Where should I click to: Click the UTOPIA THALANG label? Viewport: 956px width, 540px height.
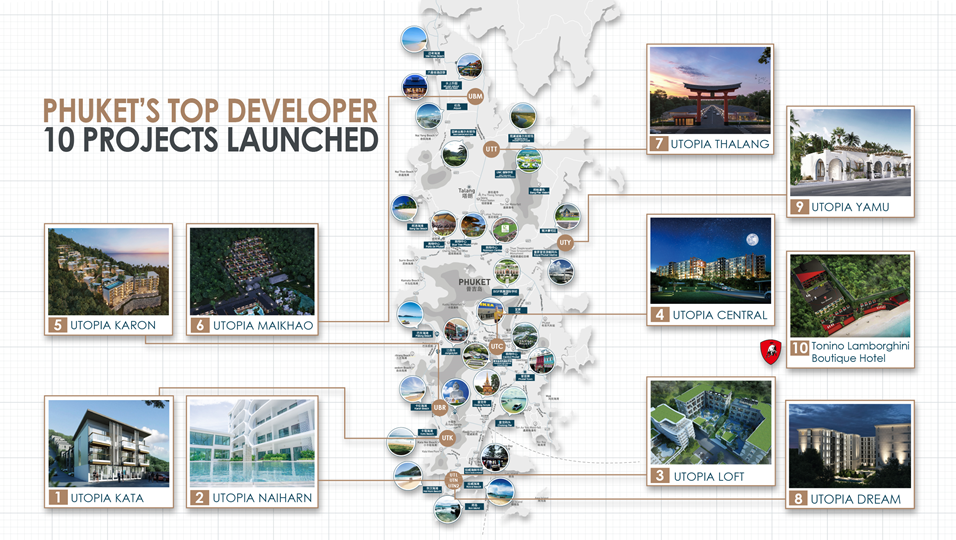coord(720,144)
